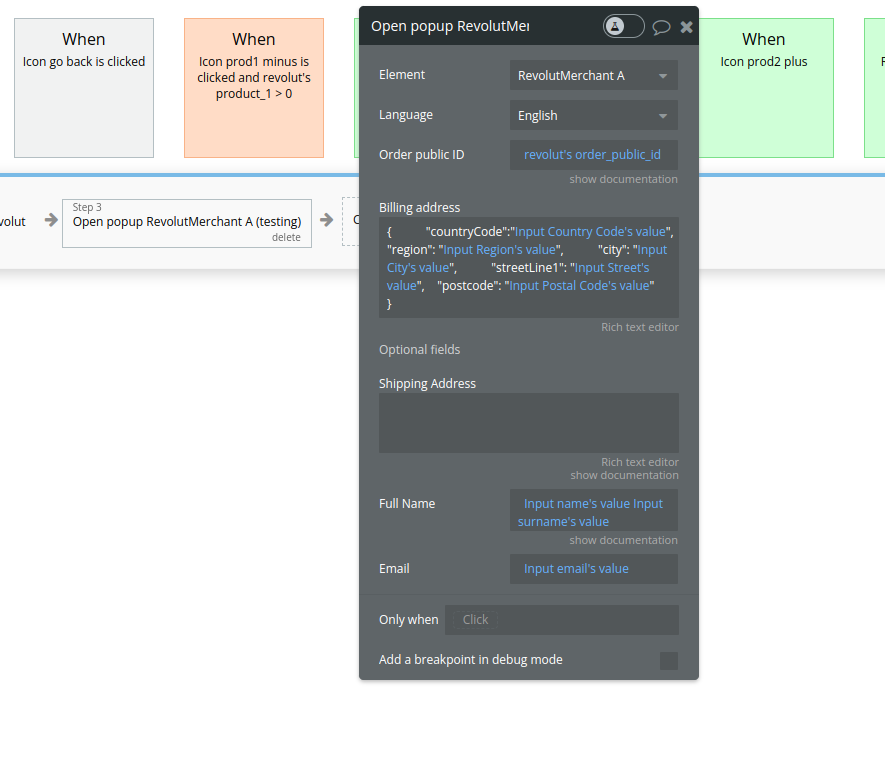Click the Input Country Code's value expression

tap(590, 231)
